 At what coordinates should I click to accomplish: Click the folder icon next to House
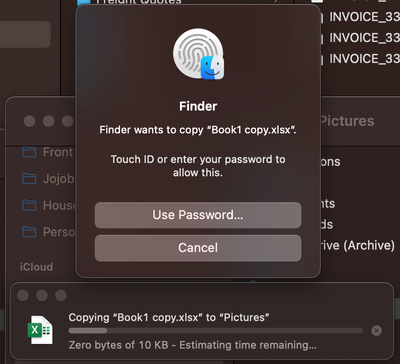pos(29,205)
